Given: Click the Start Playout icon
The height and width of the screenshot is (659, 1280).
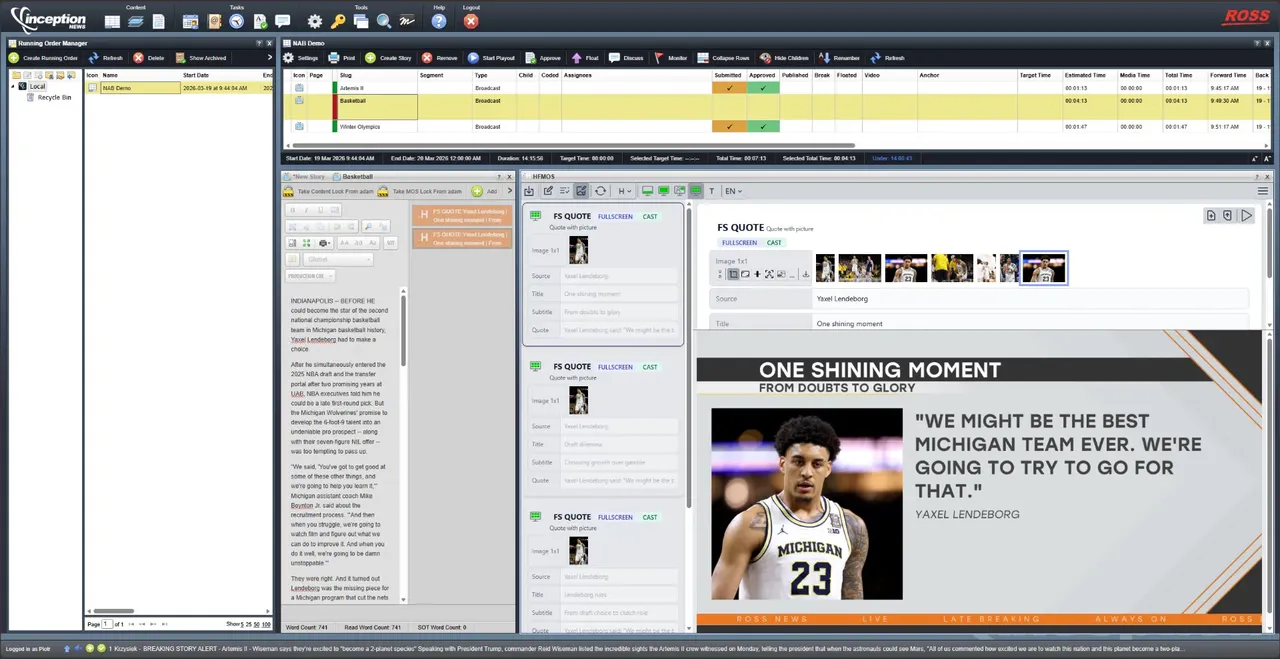Looking at the screenshot, I should click(474, 58).
